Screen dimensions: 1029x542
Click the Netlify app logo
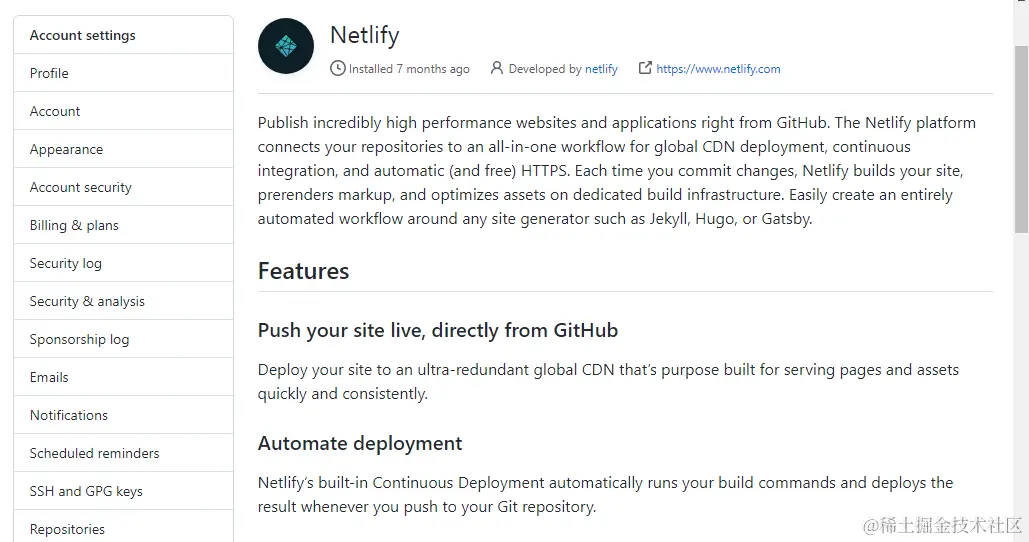(285, 46)
